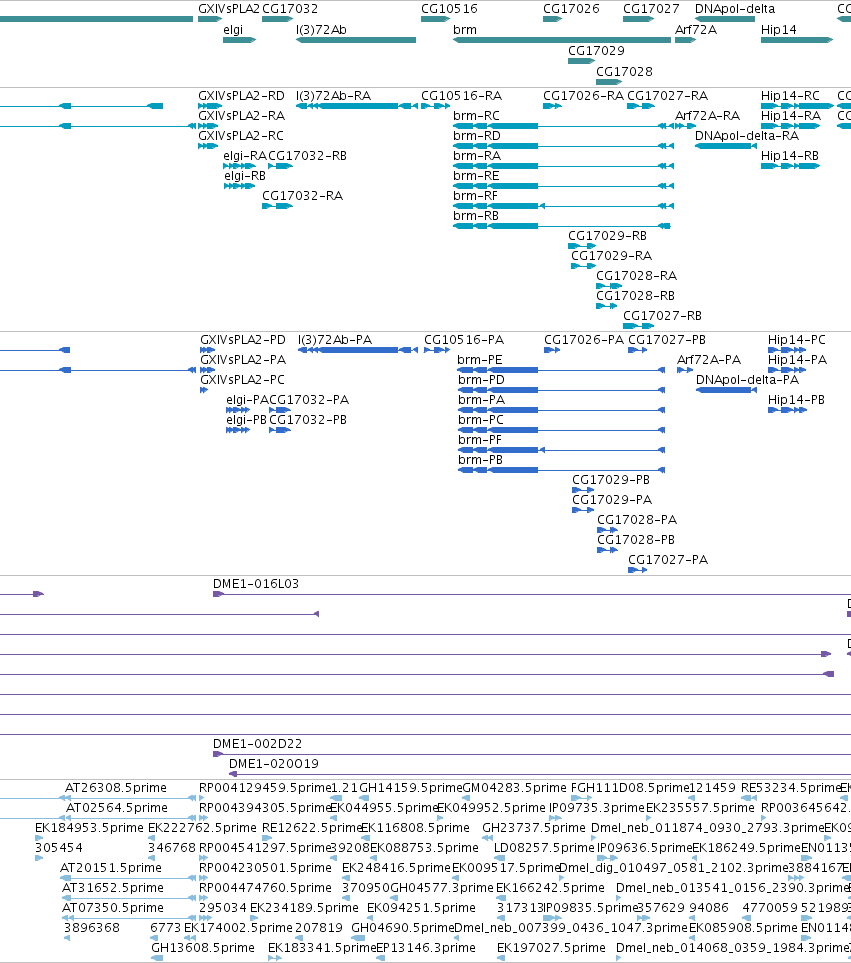Select protein CG17027-PA
The height and width of the screenshot is (963, 851).
637,570
